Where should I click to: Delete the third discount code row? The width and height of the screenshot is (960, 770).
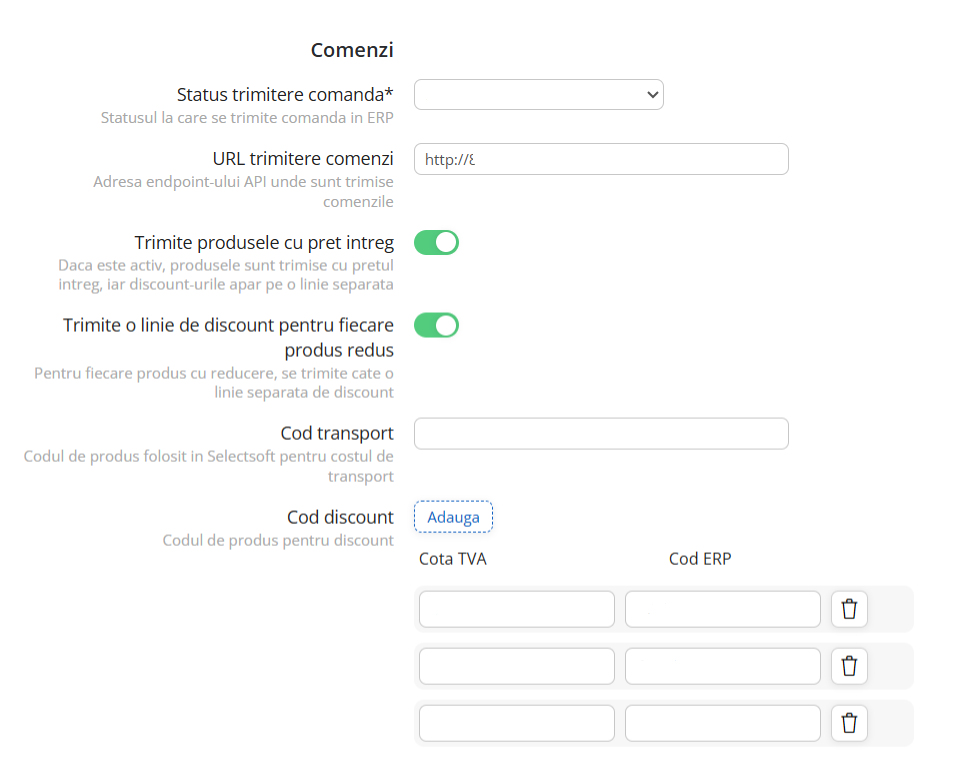(x=849, y=723)
